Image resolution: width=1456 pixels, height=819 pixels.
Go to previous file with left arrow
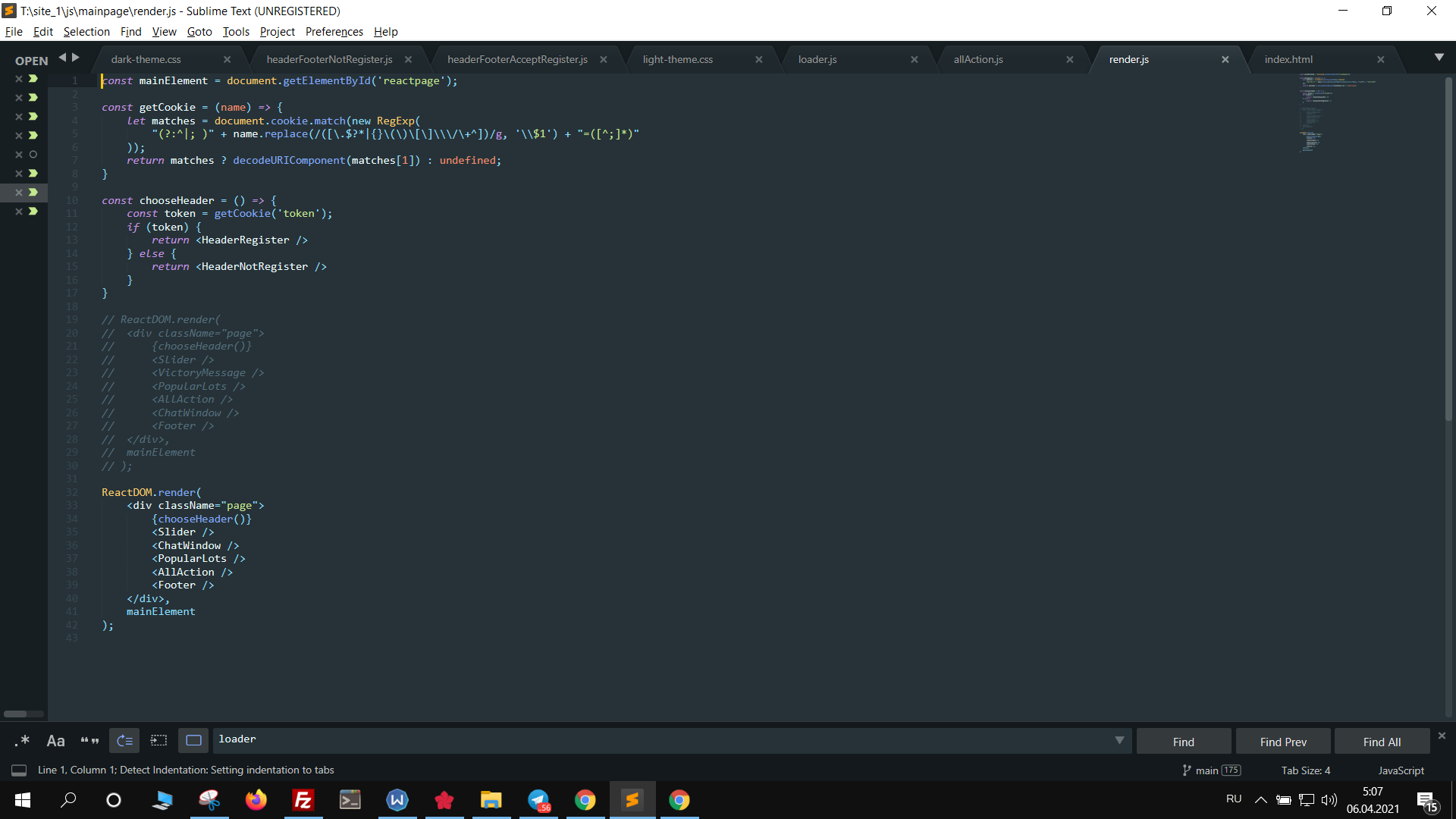click(63, 58)
